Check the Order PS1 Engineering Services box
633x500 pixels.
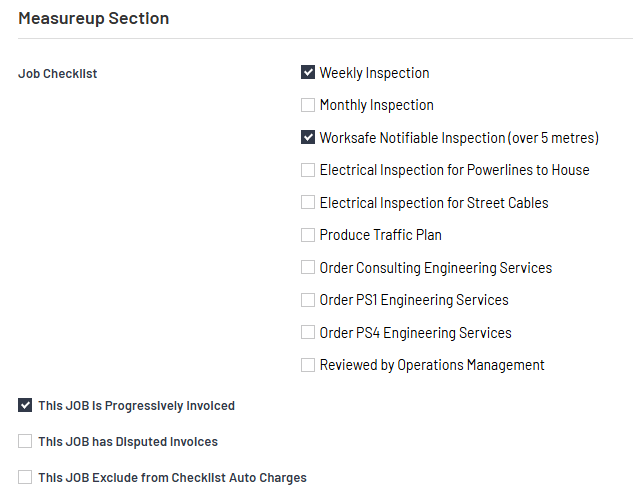pyautogui.click(x=308, y=300)
